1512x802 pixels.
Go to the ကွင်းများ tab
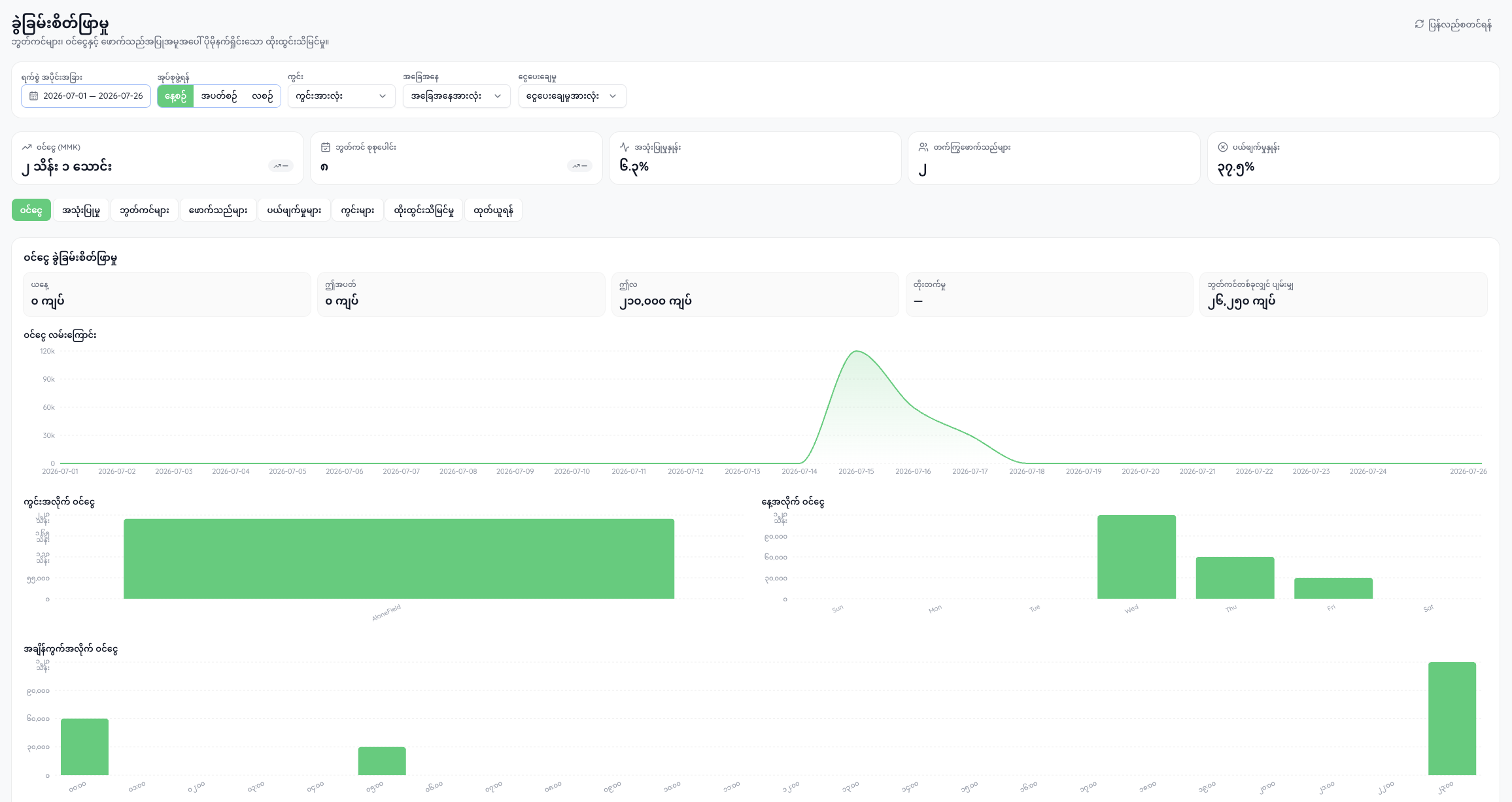(357, 210)
